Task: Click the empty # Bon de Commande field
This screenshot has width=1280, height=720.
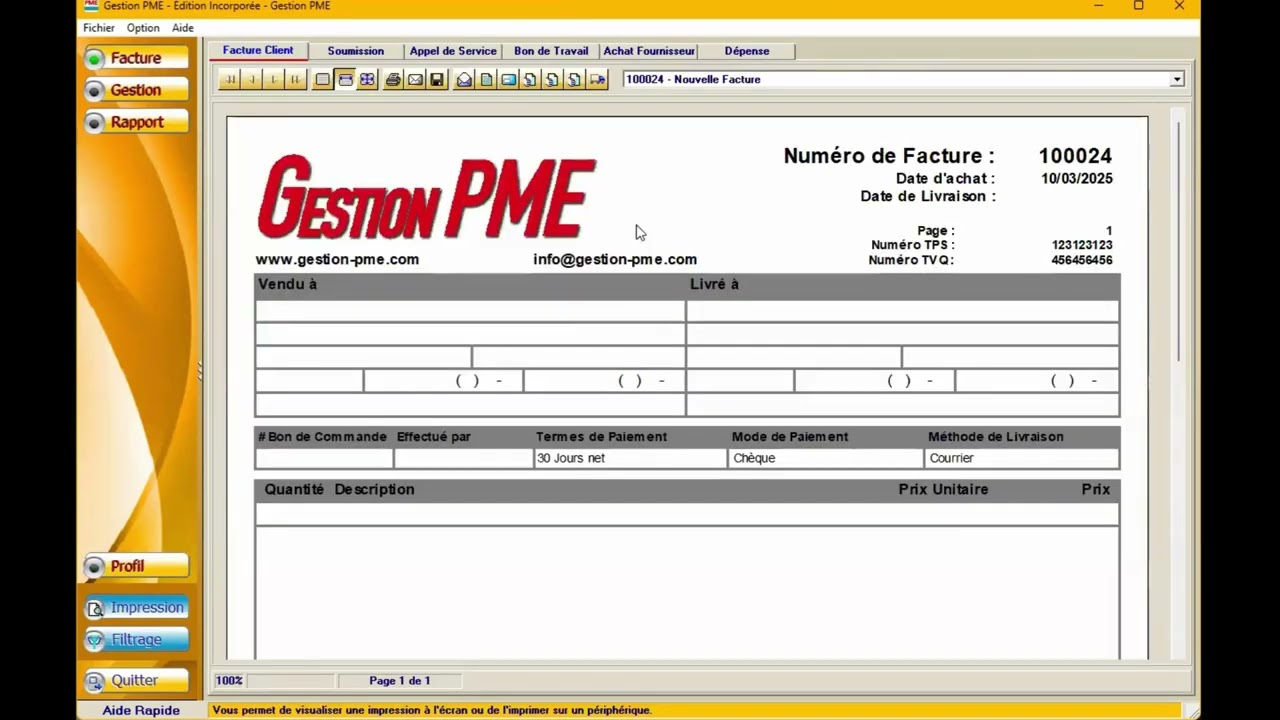Action: click(x=324, y=458)
